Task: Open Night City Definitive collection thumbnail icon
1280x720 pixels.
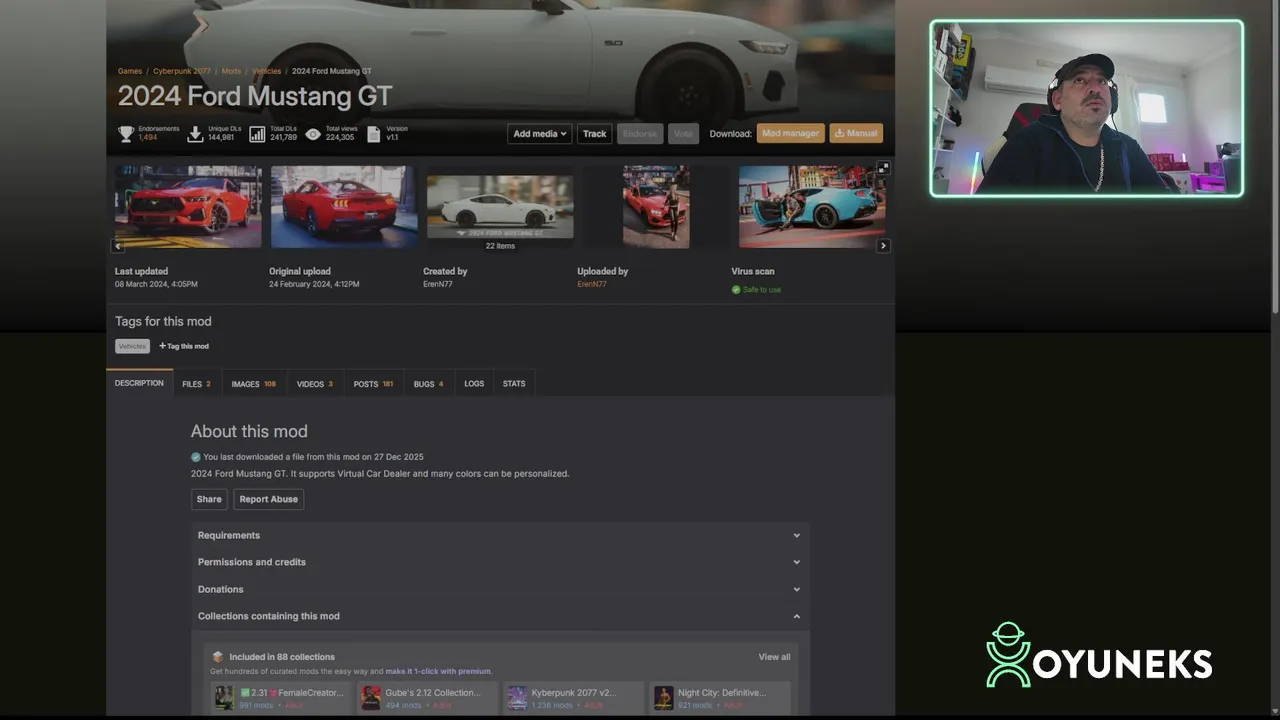Action: (x=663, y=697)
